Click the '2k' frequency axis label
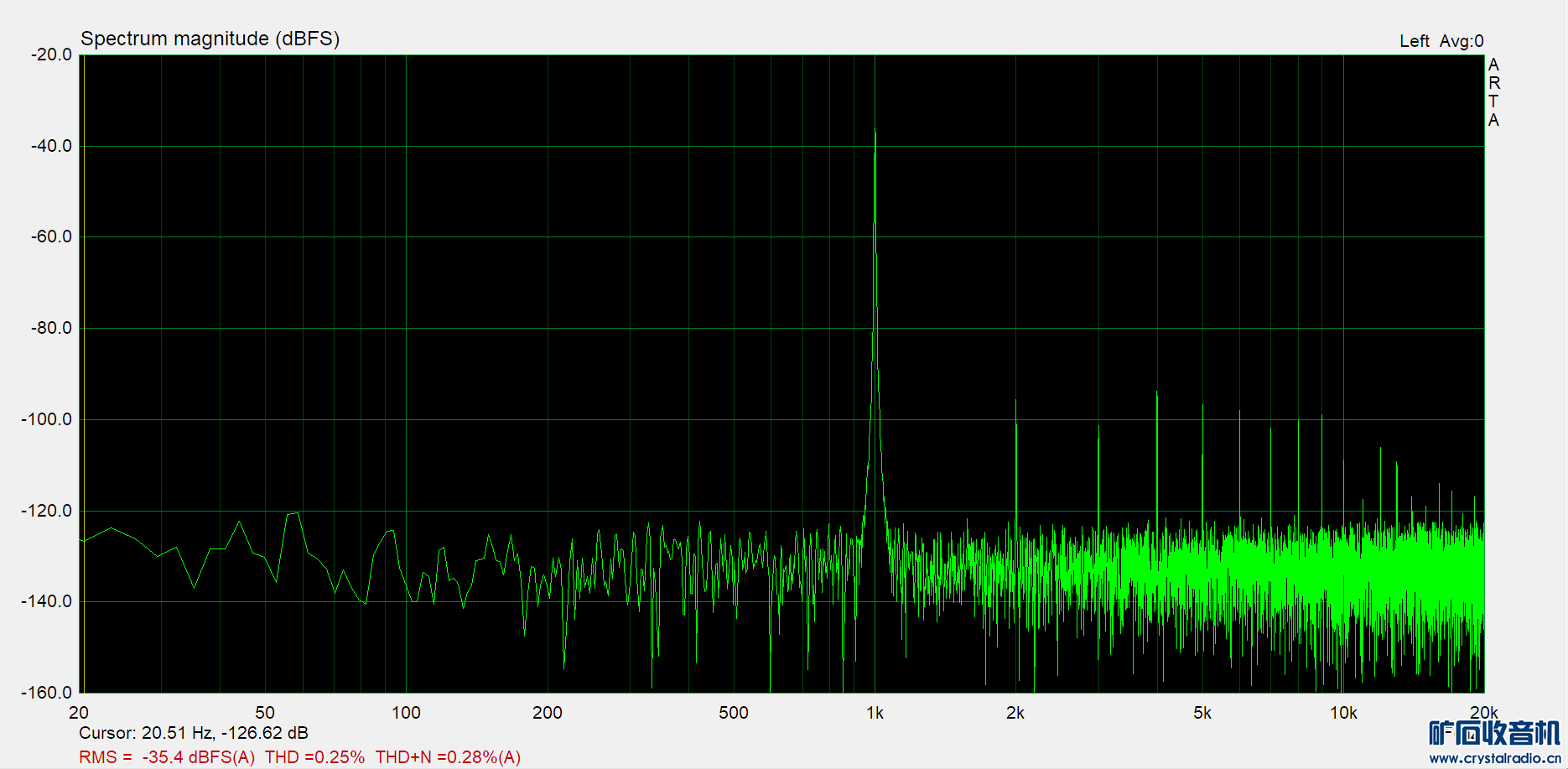Image resolution: width=1568 pixels, height=769 pixels. 1015,713
